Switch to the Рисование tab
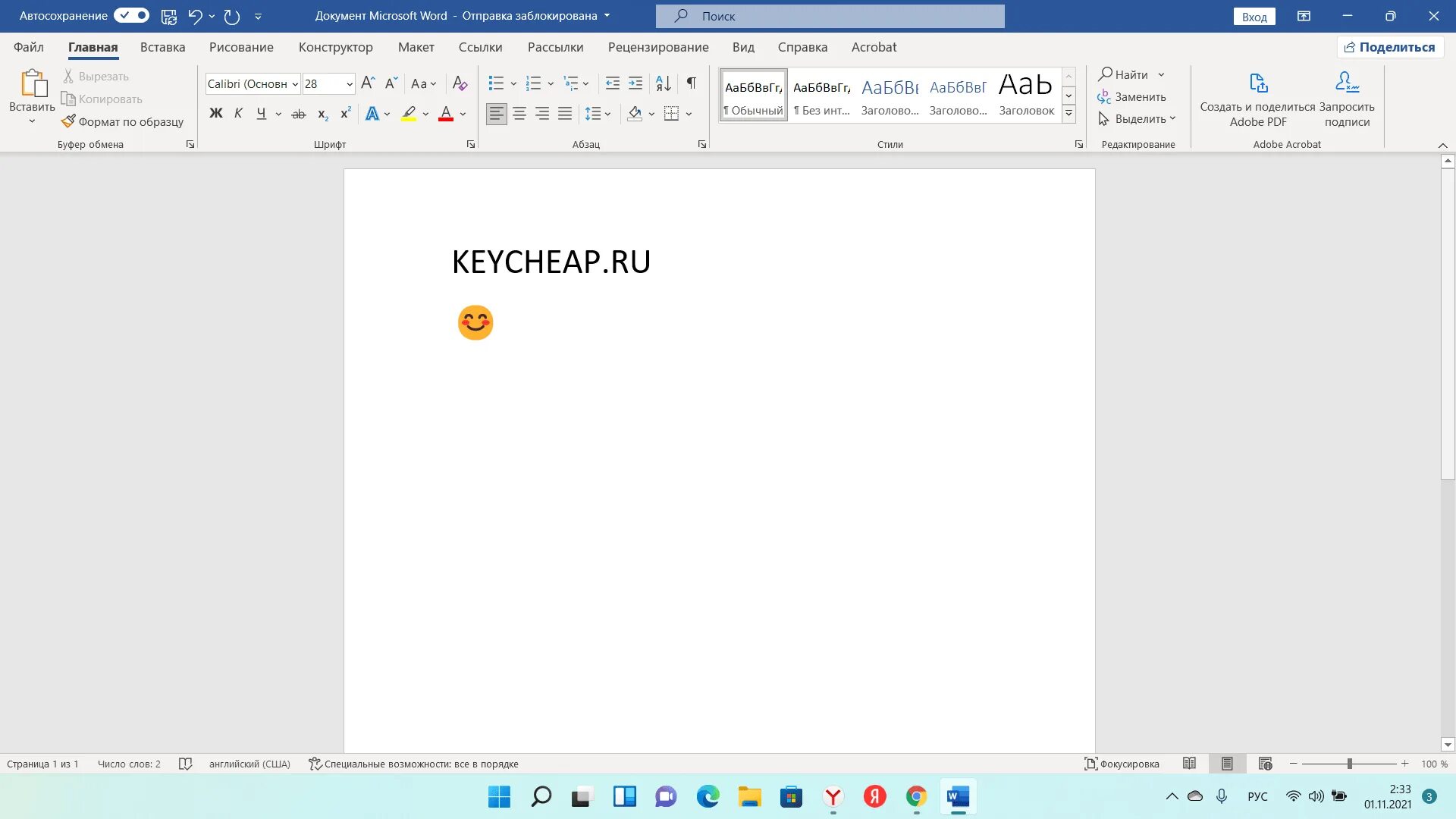Image resolution: width=1456 pixels, height=819 pixels. click(241, 47)
